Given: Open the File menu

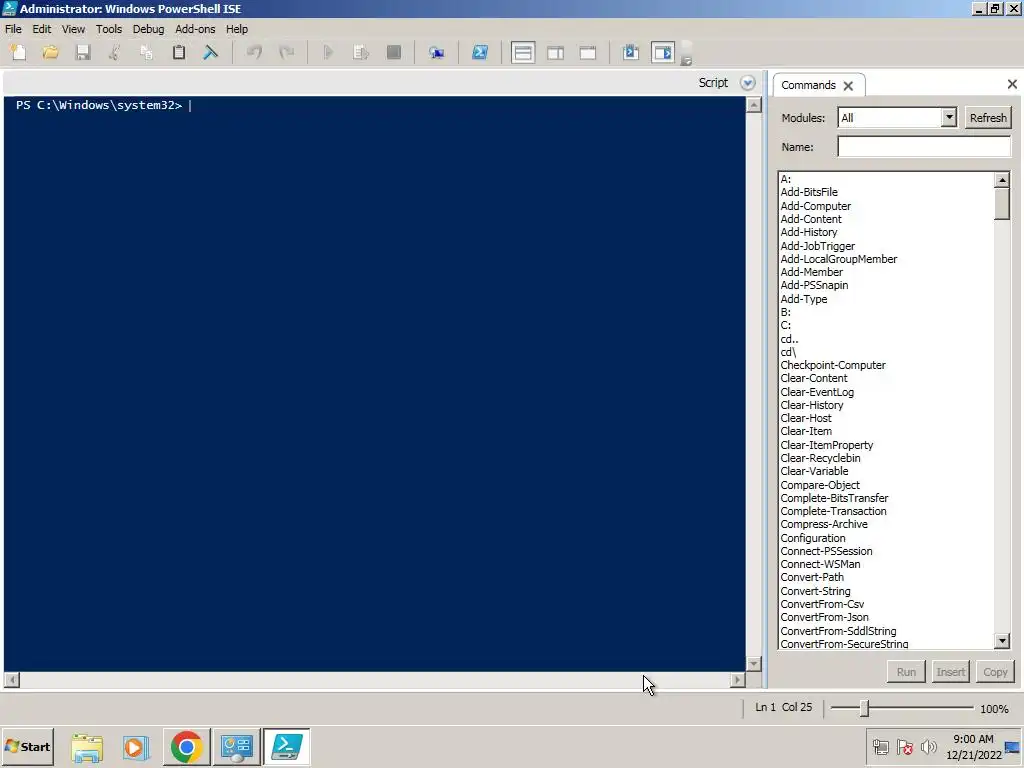Looking at the screenshot, I should [x=13, y=29].
